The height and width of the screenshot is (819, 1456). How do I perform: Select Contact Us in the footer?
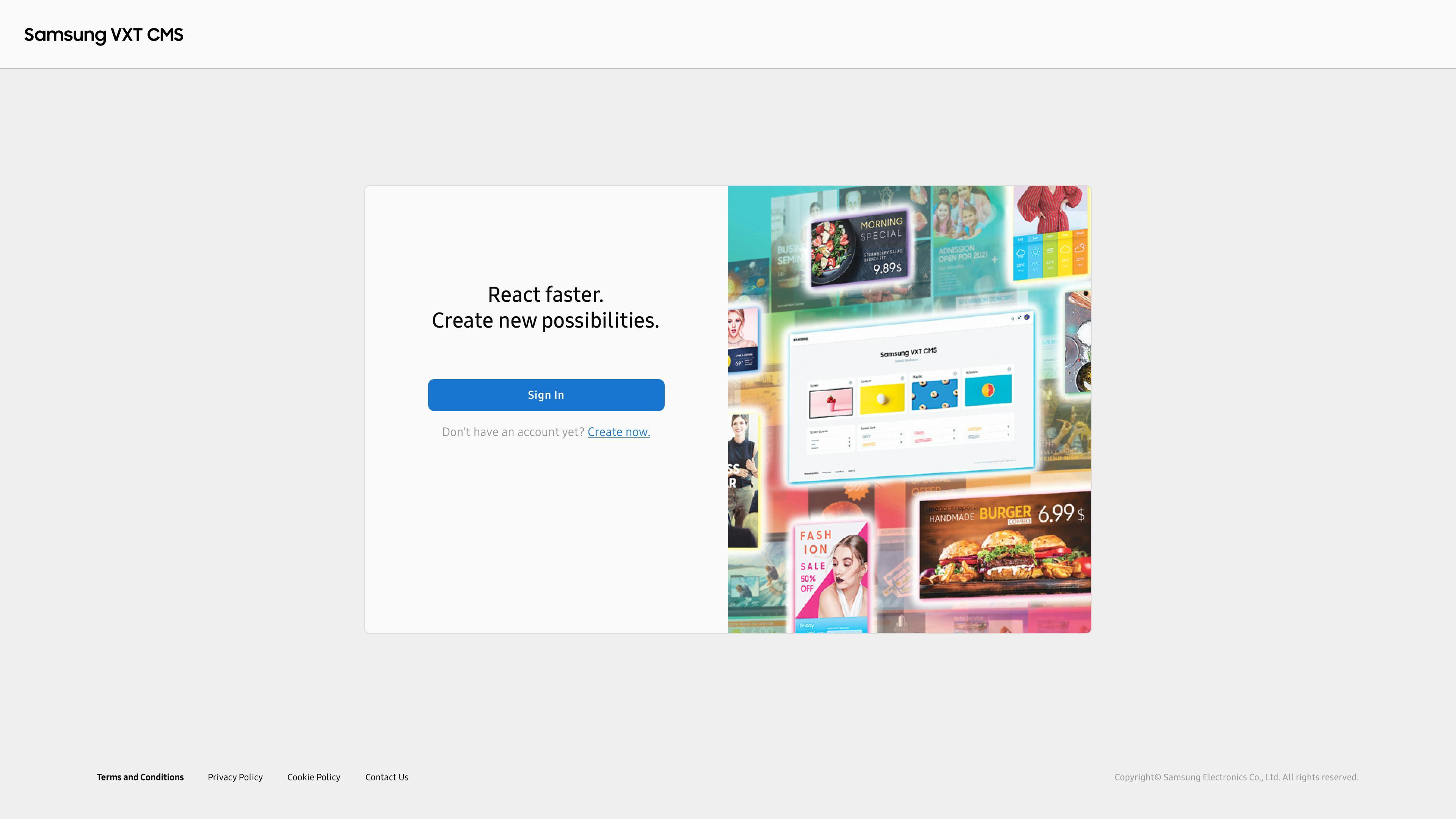(387, 777)
